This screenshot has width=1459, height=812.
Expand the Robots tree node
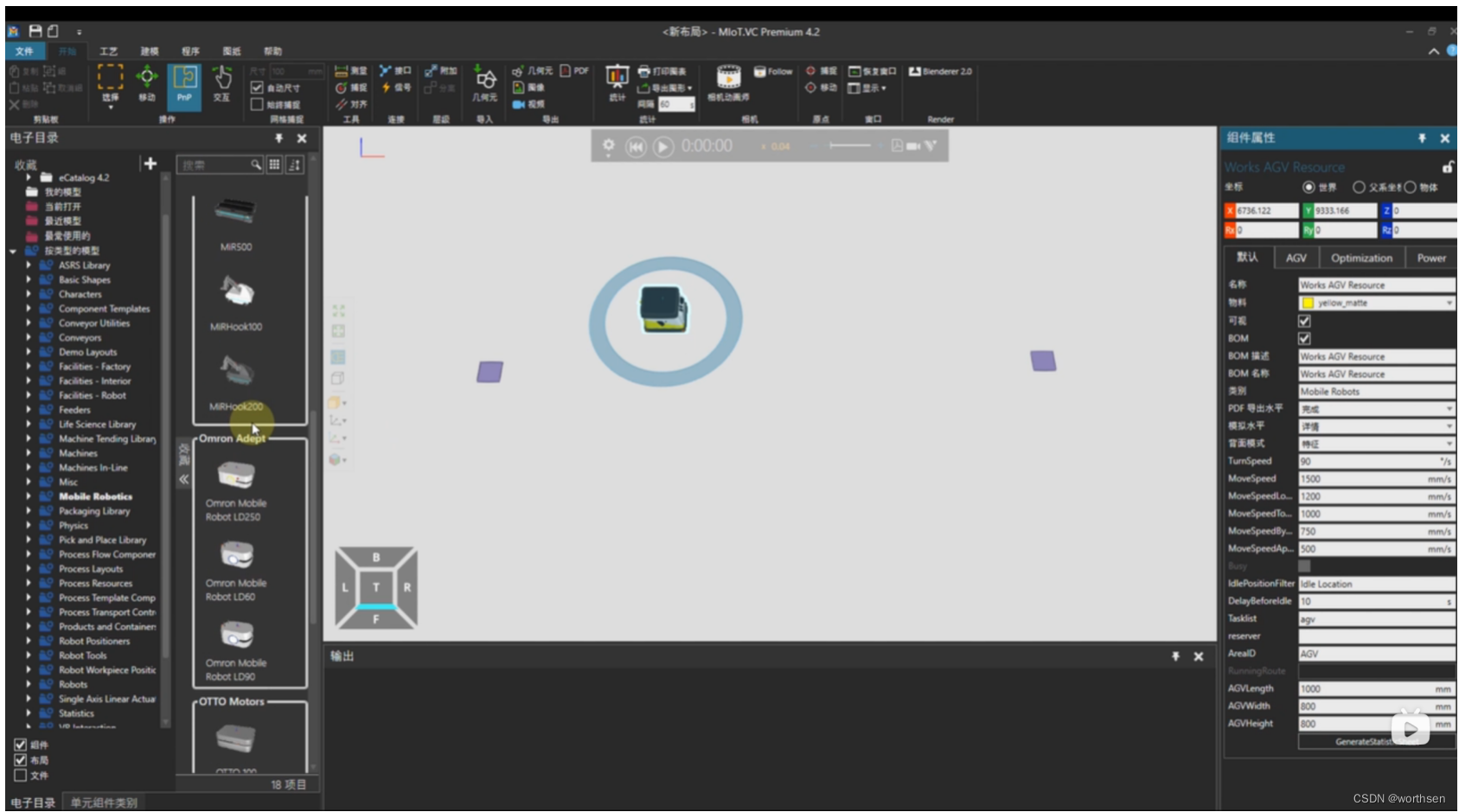click(29, 684)
